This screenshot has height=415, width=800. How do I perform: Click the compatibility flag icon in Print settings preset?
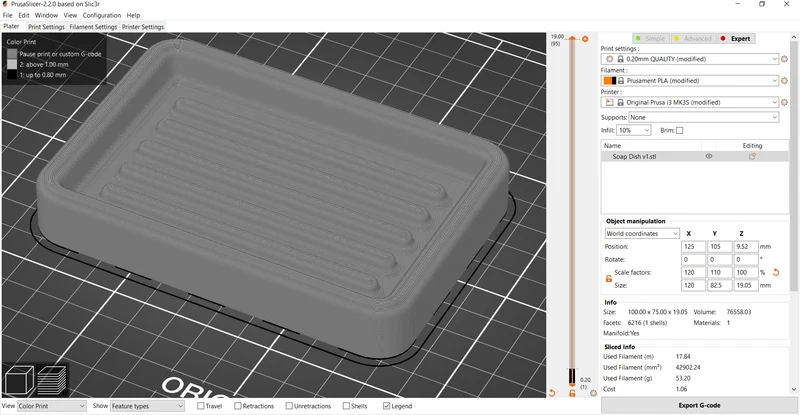click(609, 59)
